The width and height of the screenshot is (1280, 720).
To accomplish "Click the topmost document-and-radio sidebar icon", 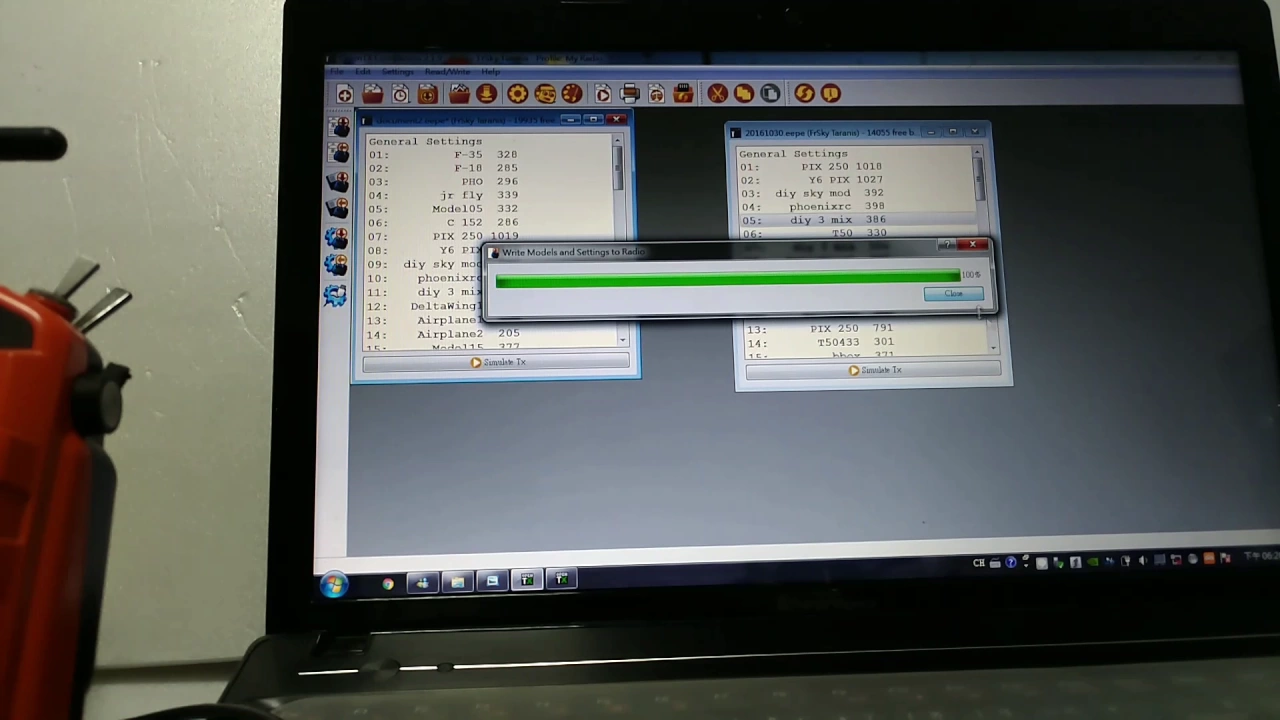I will 336,127.
